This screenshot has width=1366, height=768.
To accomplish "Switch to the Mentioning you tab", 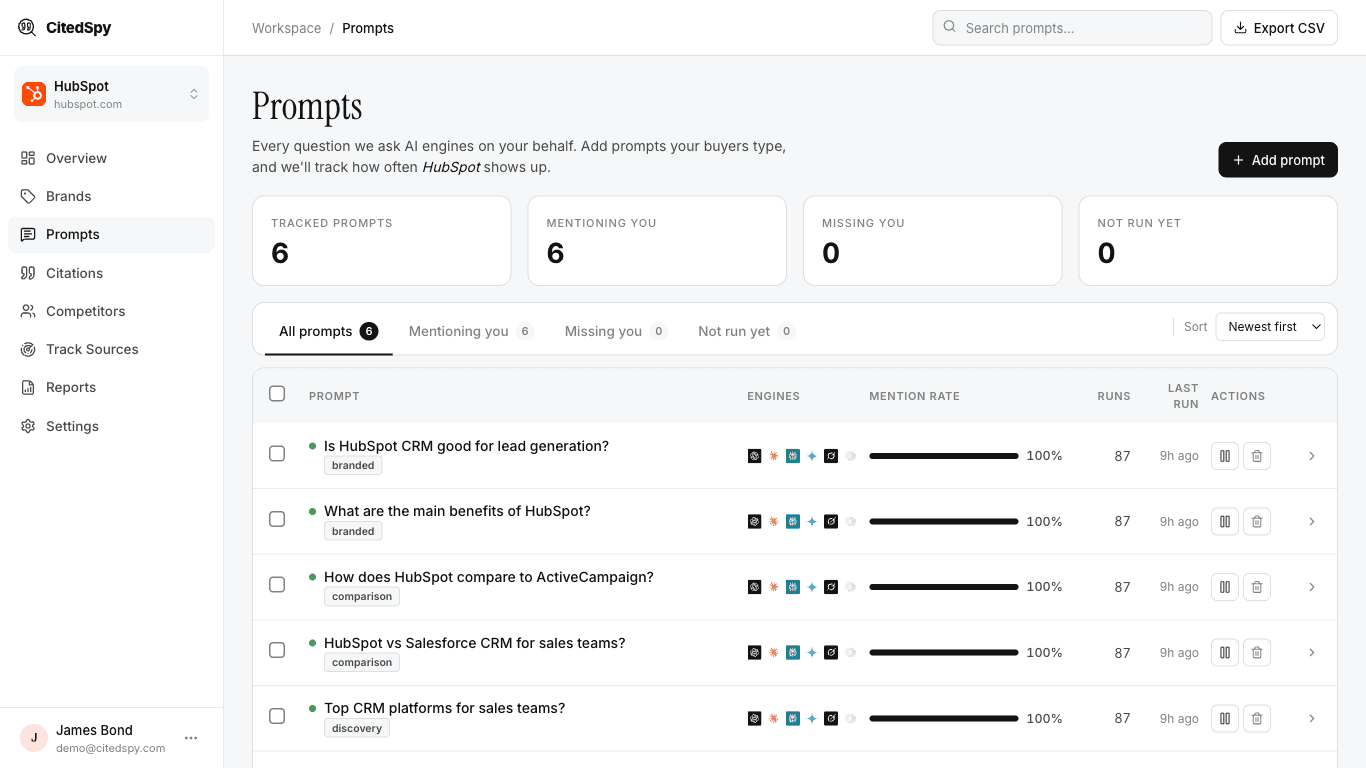I will [x=471, y=331].
